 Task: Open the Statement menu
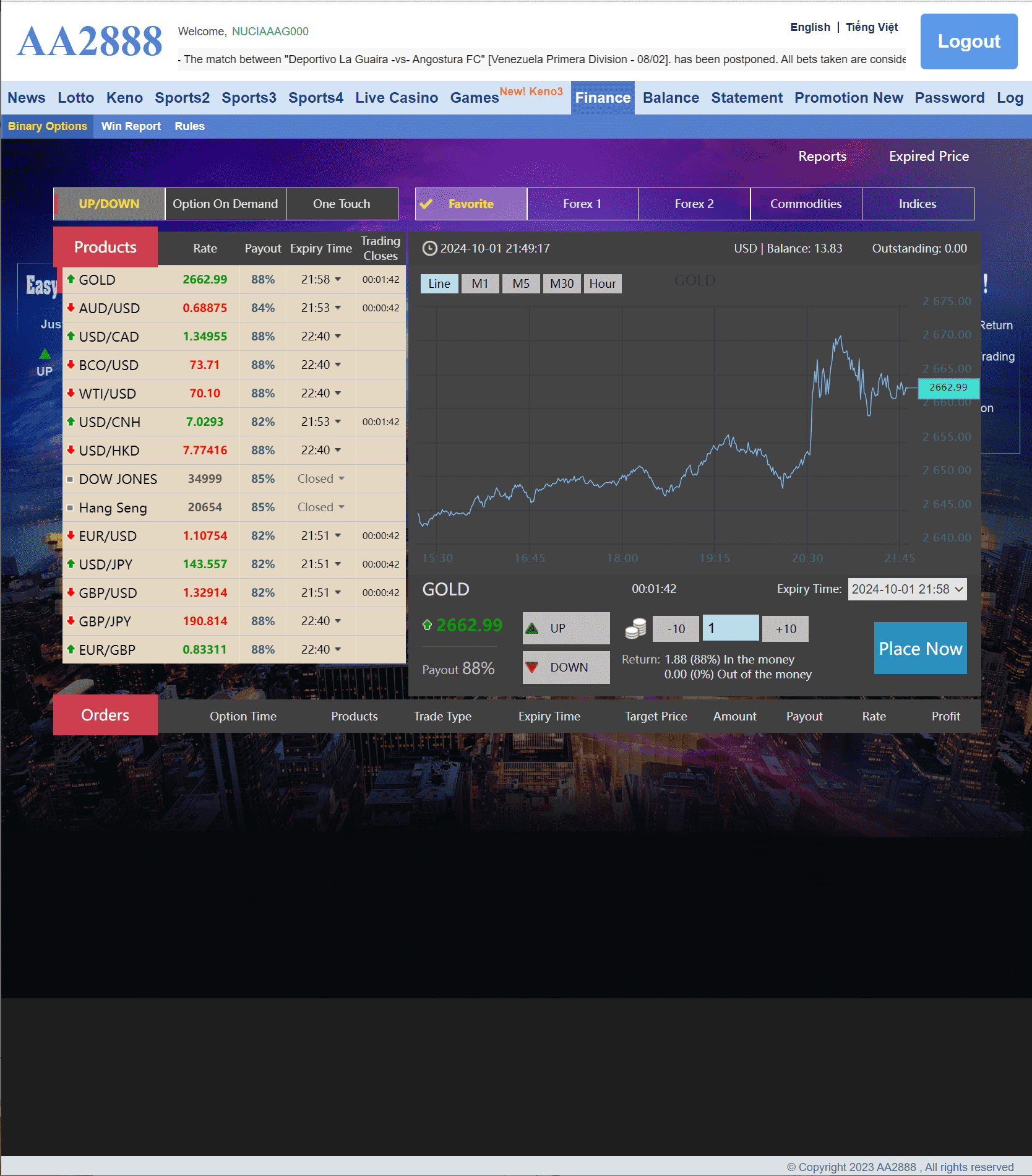click(x=747, y=98)
